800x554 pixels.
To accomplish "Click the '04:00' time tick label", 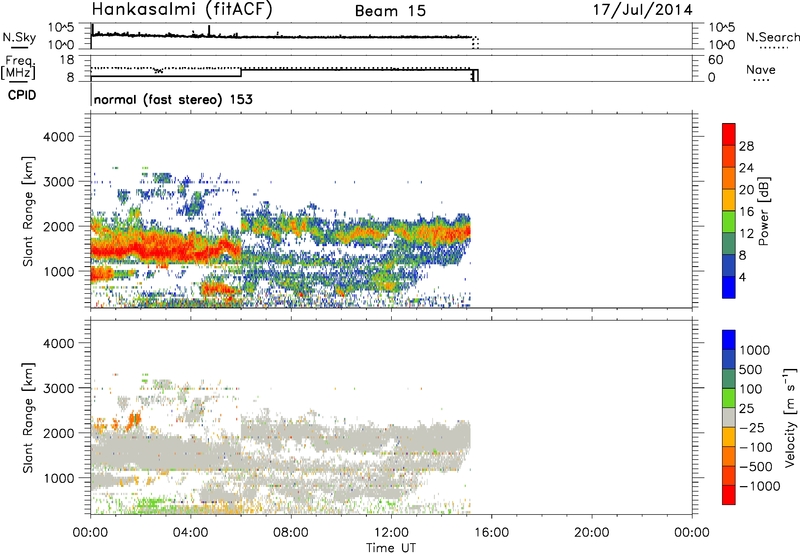I will tap(190, 533).
